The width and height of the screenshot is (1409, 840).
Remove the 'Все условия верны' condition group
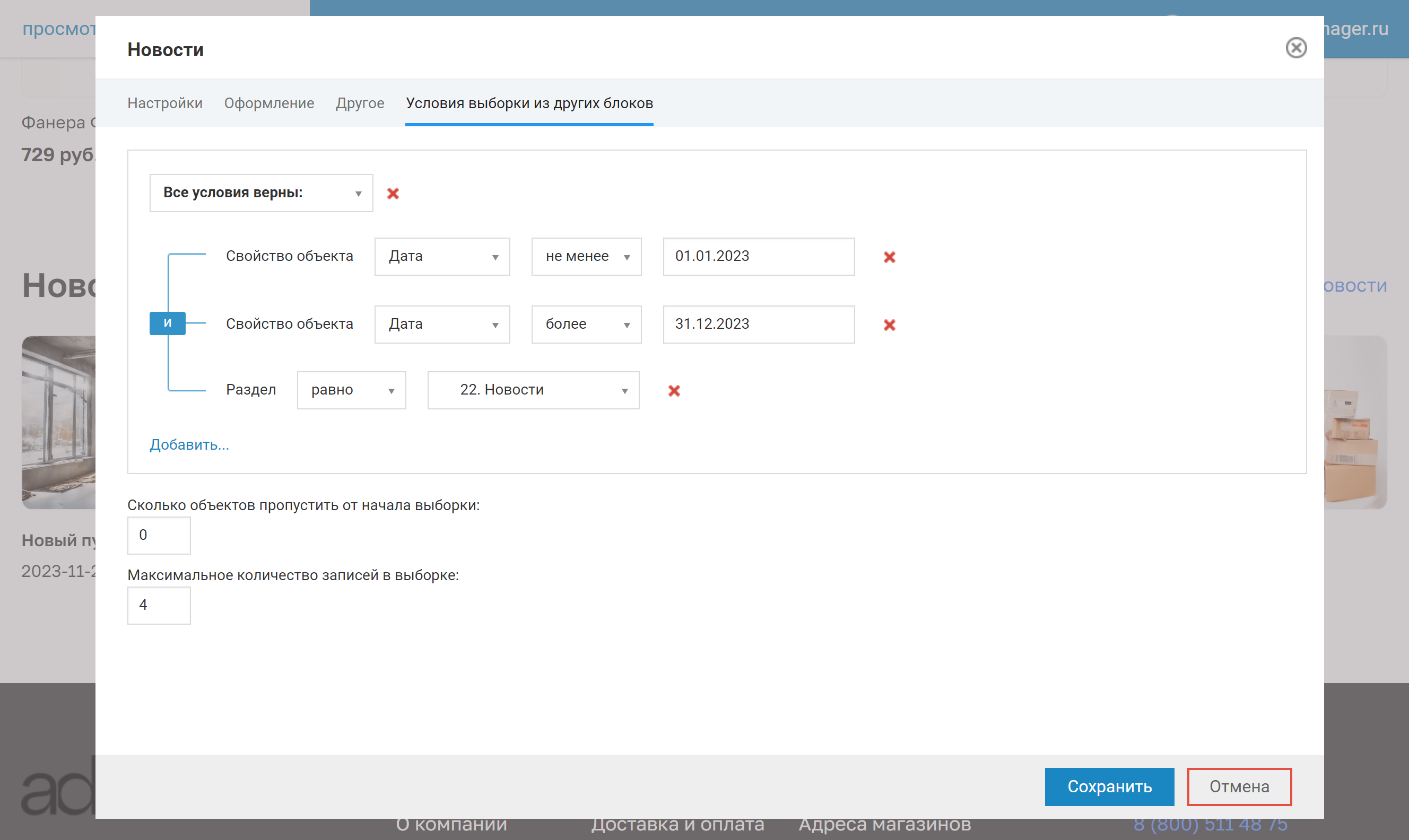click(393, 194)
